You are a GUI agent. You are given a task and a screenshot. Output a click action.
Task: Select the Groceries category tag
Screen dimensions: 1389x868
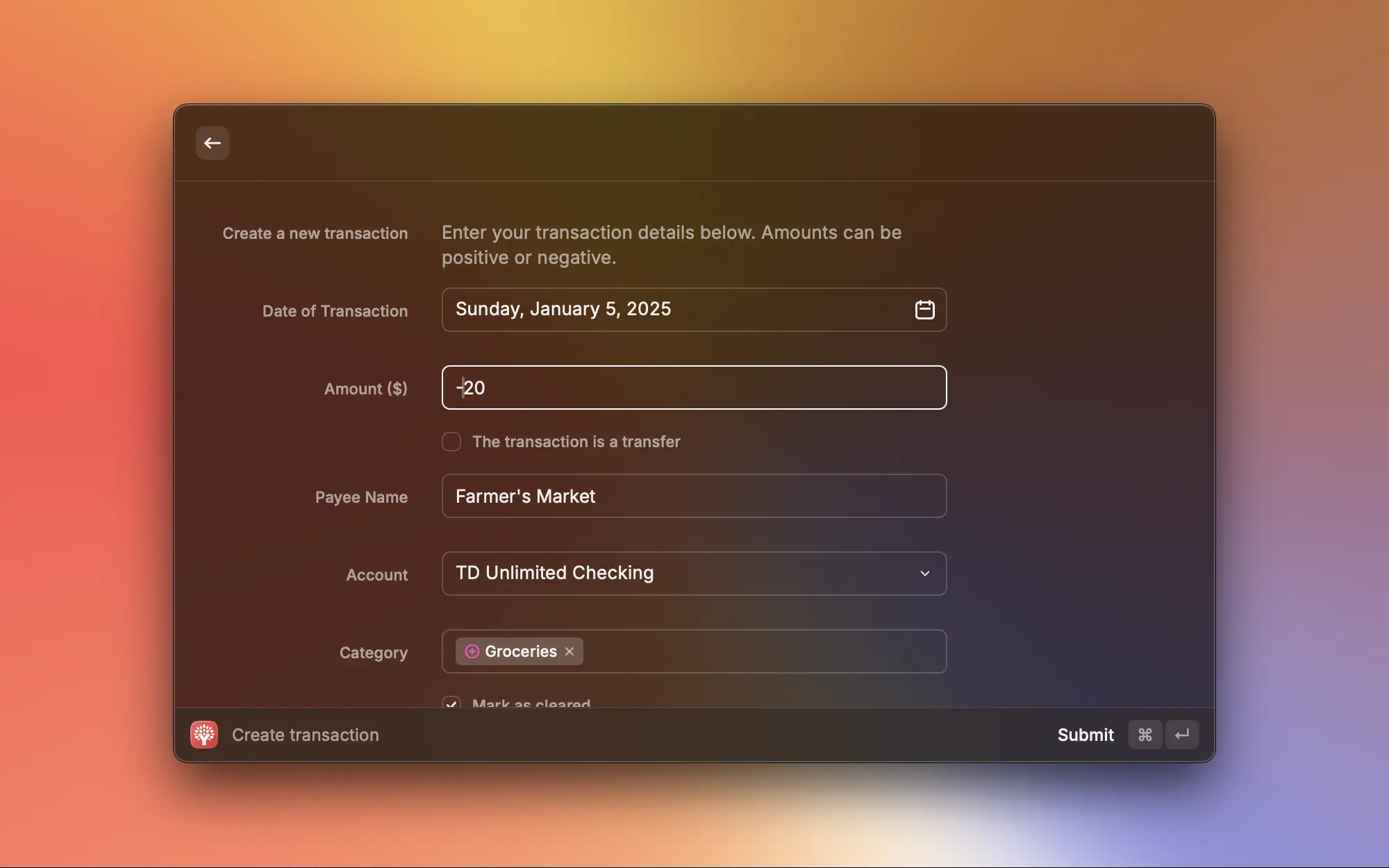[520, 651]
